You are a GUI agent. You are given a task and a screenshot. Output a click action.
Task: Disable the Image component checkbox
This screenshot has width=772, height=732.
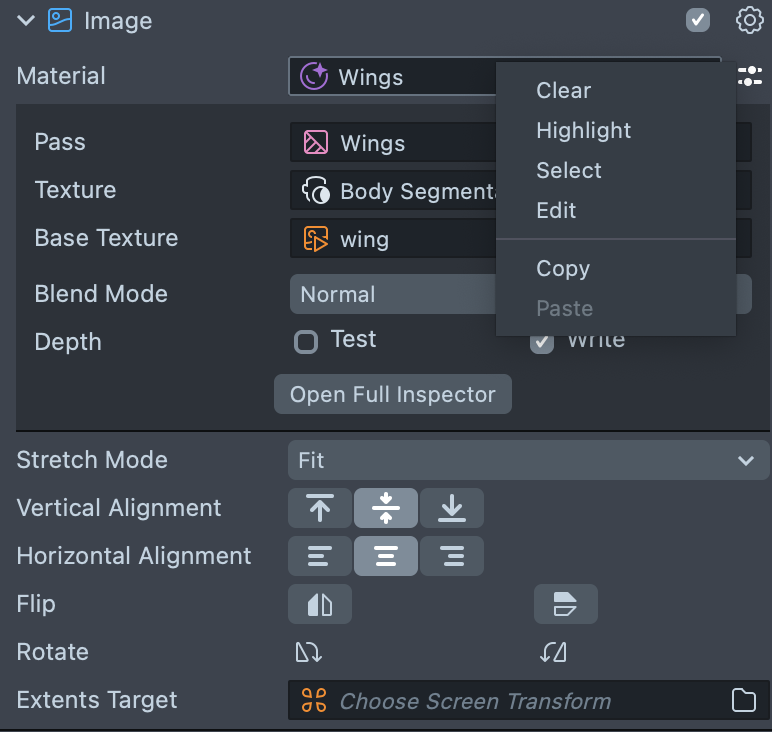(x=698, y=20)
